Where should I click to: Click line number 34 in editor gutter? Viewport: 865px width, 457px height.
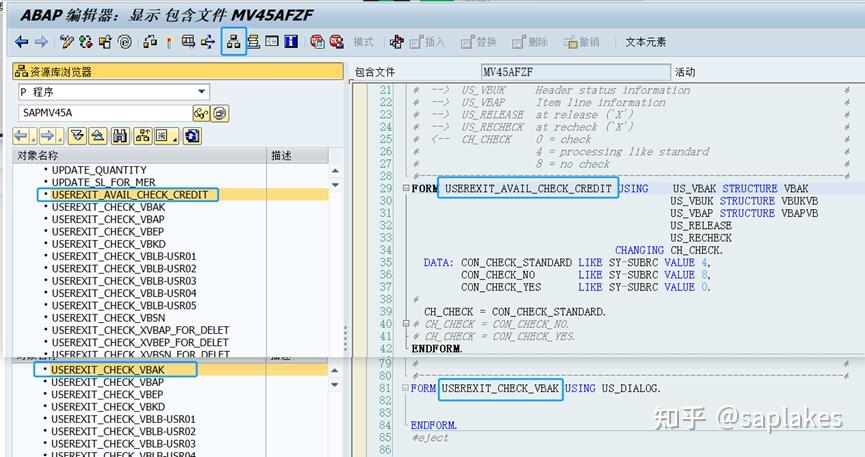click(386, 250)
